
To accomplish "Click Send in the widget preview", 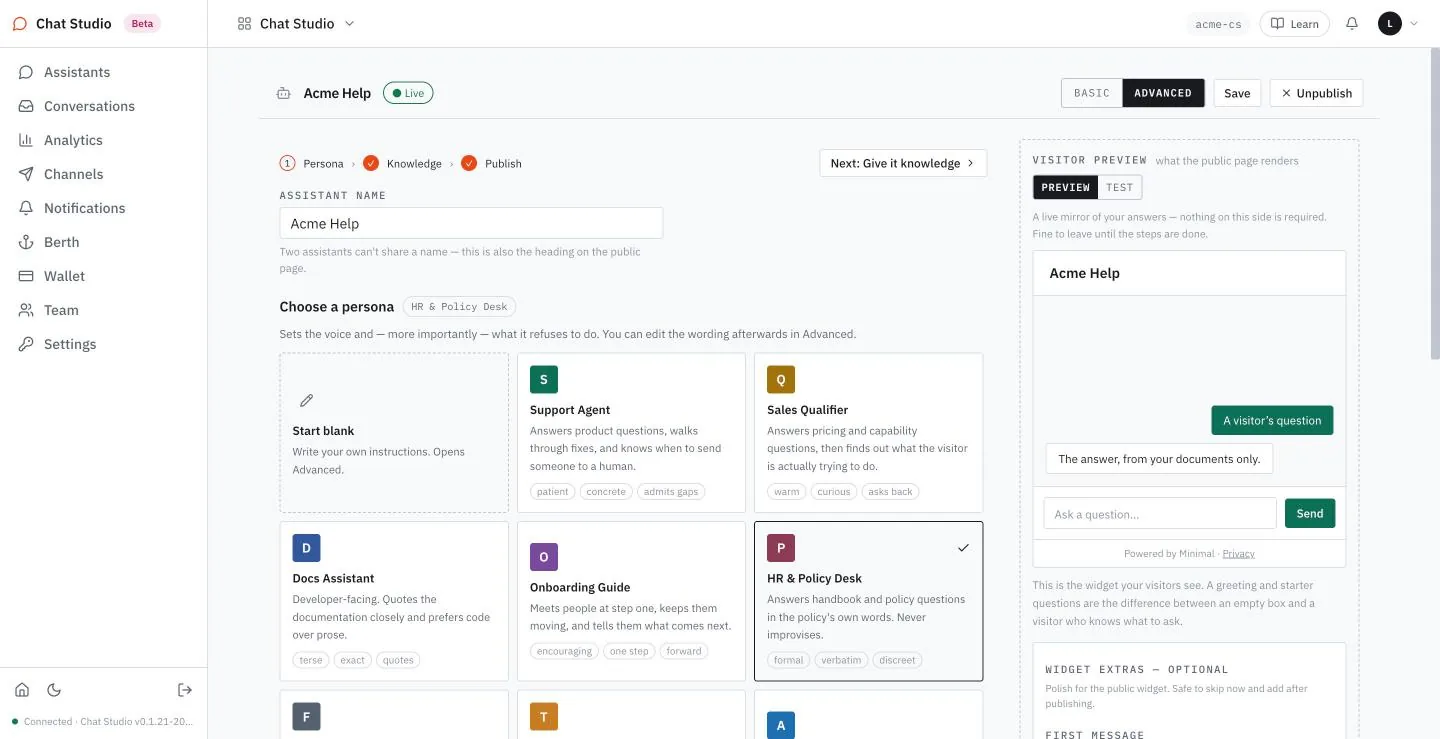I will click(x=1310, y=514).
